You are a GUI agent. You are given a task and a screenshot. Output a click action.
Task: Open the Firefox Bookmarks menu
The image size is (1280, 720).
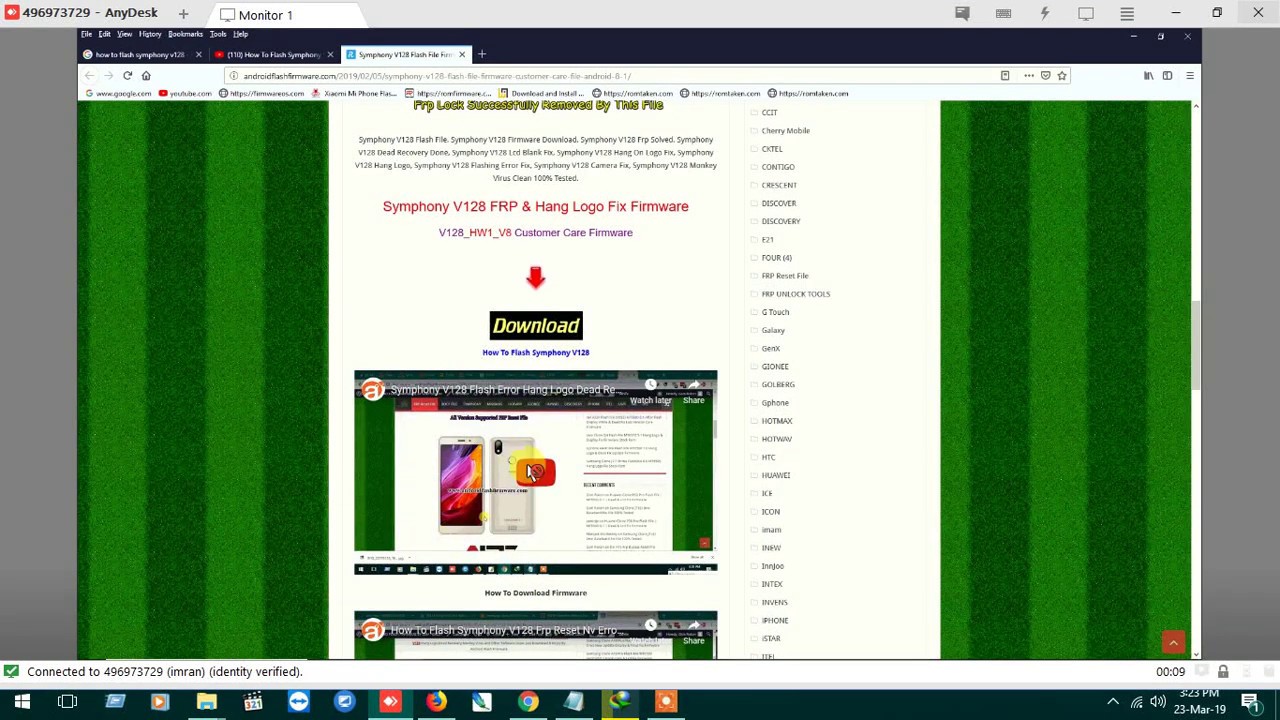click(185, 34)
